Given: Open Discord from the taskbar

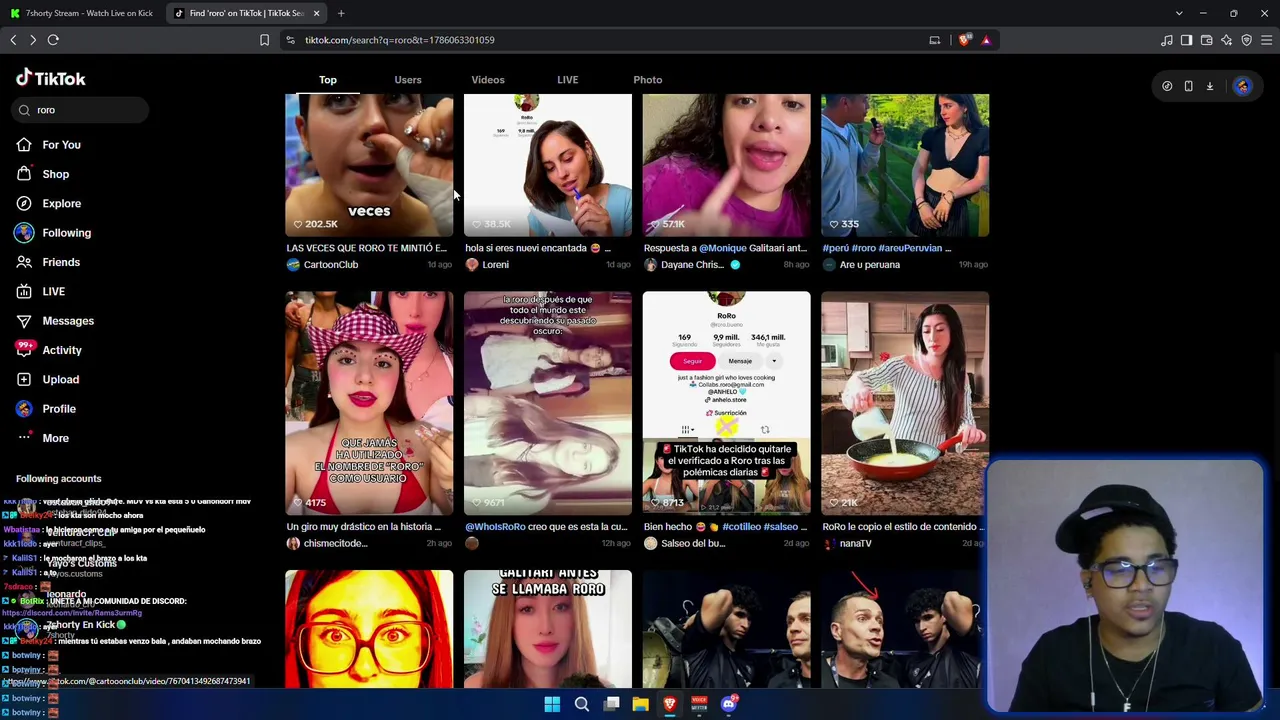Looking at the screenshot, I should click(729, 704).
